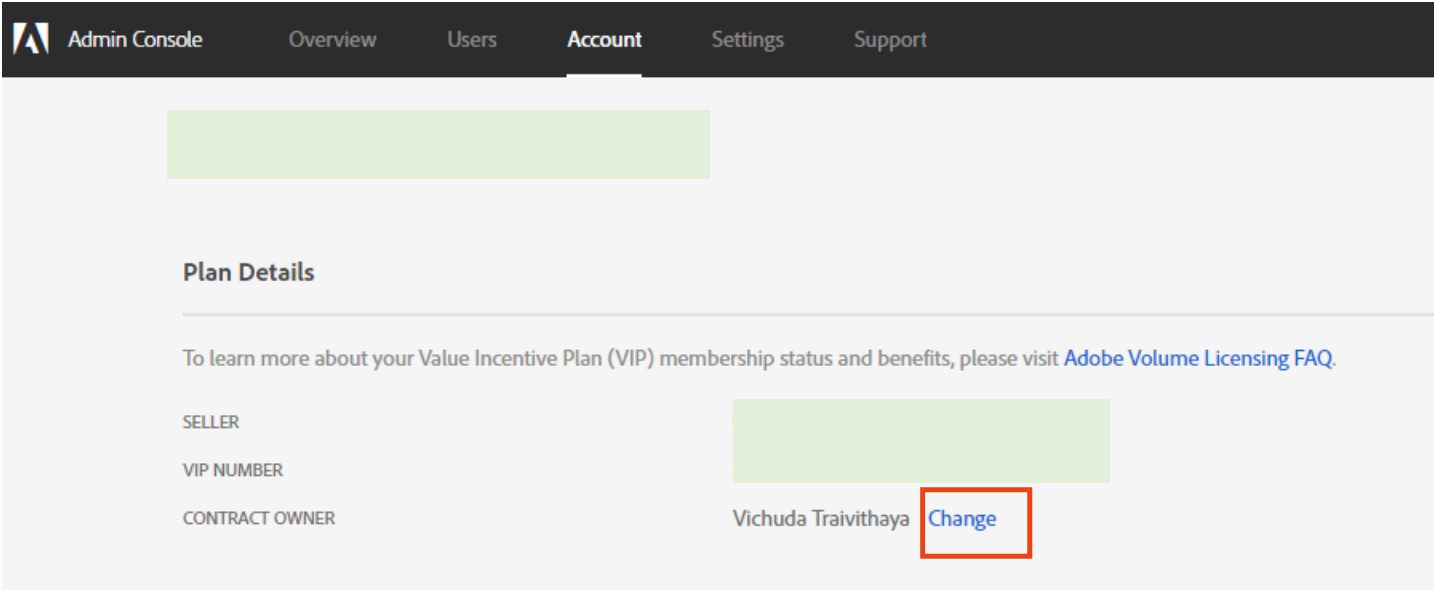Open the Adobe Volume Licensing FAQ link
This screenshot has width=1434, height=594.
coord(1198,358)
